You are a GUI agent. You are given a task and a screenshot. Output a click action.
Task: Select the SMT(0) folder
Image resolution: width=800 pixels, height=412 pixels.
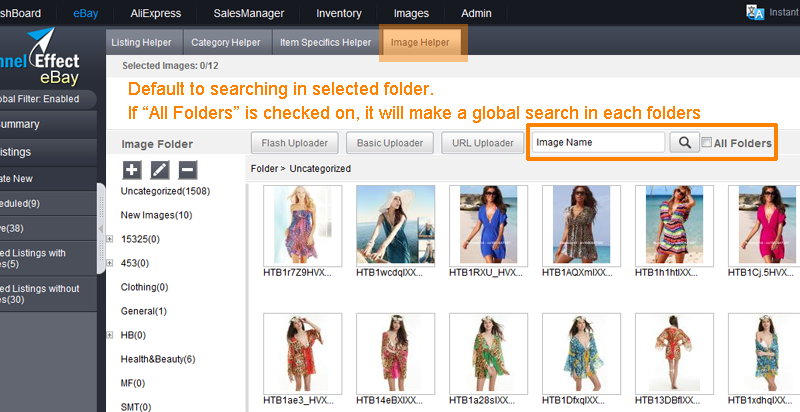point(136,407)
